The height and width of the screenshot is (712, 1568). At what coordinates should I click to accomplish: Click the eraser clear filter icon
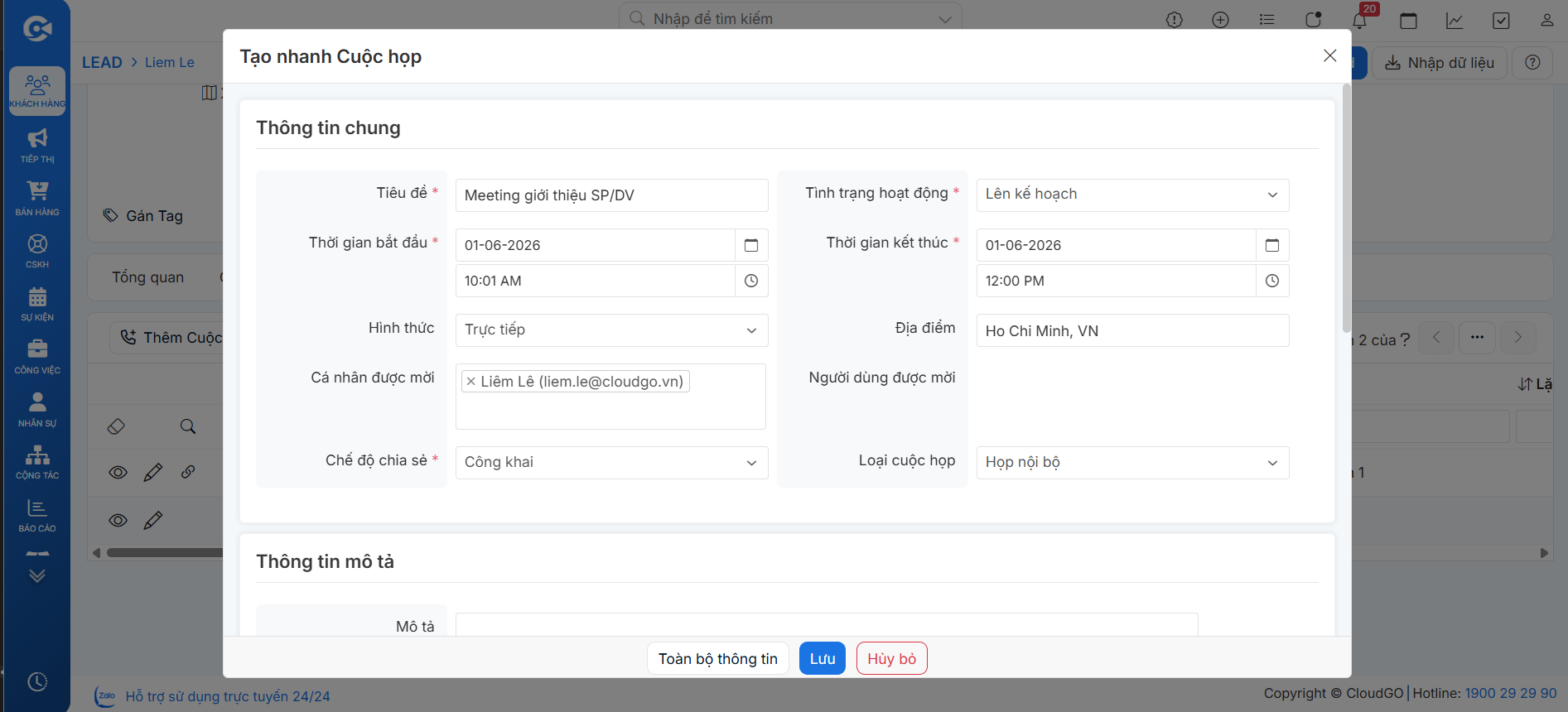coord(116,426)
